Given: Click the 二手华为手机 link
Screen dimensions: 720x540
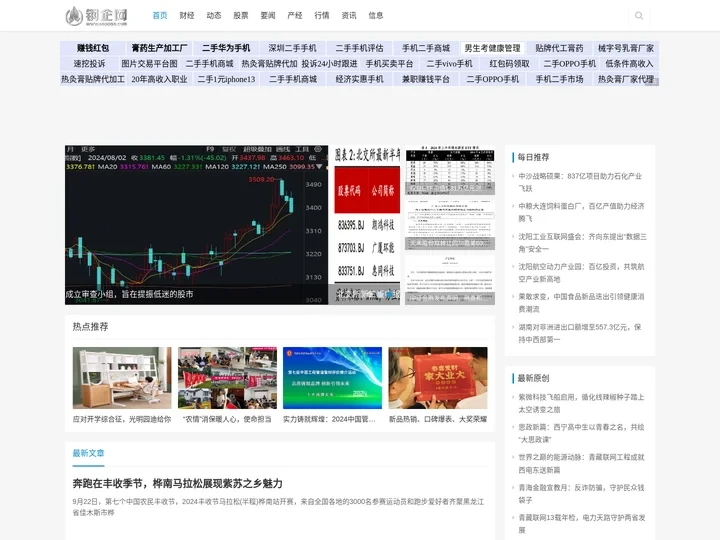Looking at the screenshot, I should click(226, 48).
